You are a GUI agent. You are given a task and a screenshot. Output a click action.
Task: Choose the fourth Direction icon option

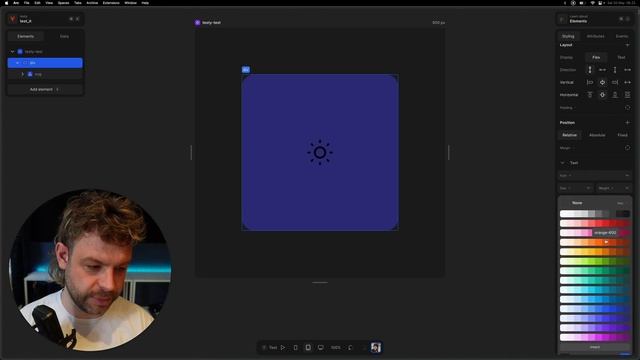(x=627, y=70)
